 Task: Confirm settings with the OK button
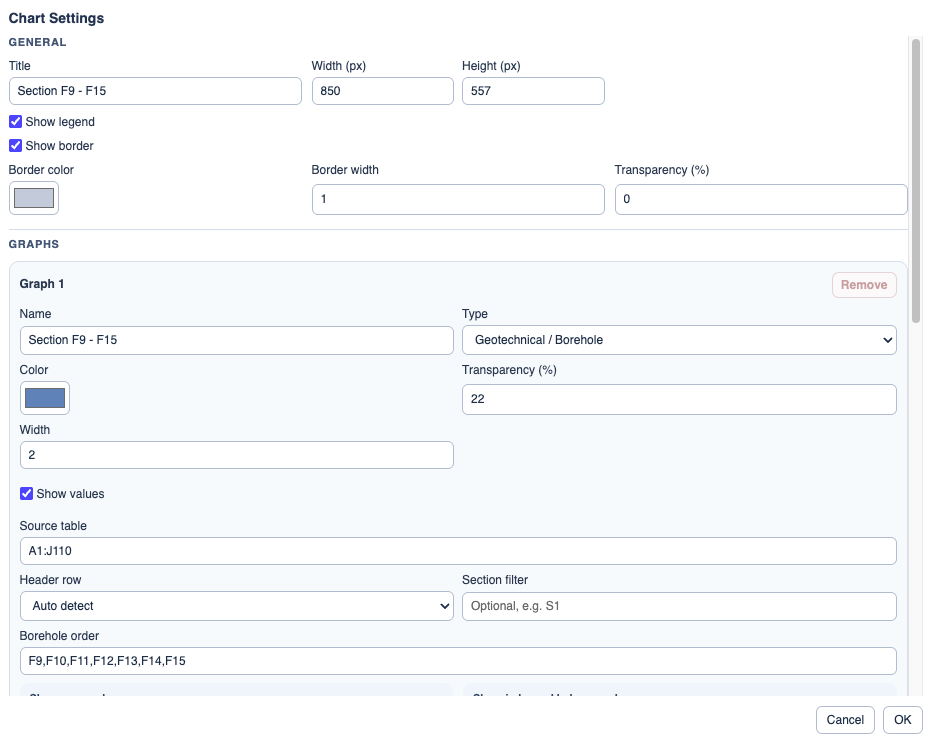902,720
